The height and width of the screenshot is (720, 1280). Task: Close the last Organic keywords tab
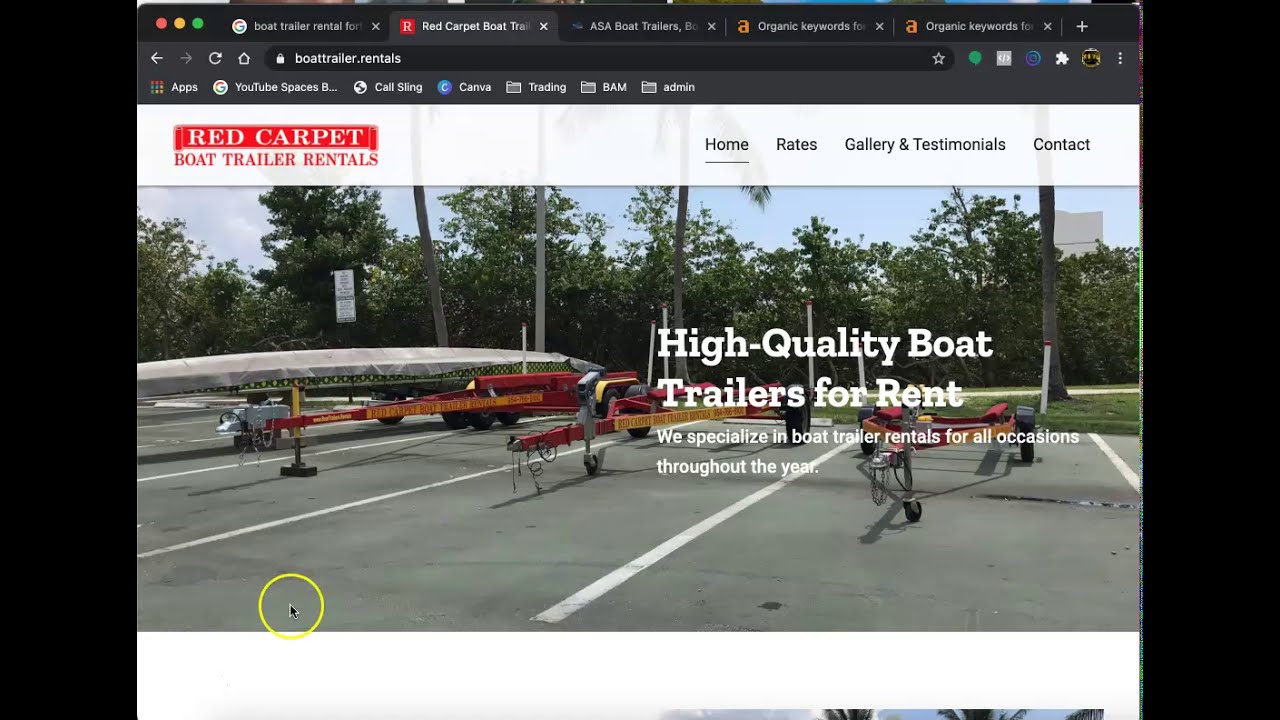tap(1048, 26)
